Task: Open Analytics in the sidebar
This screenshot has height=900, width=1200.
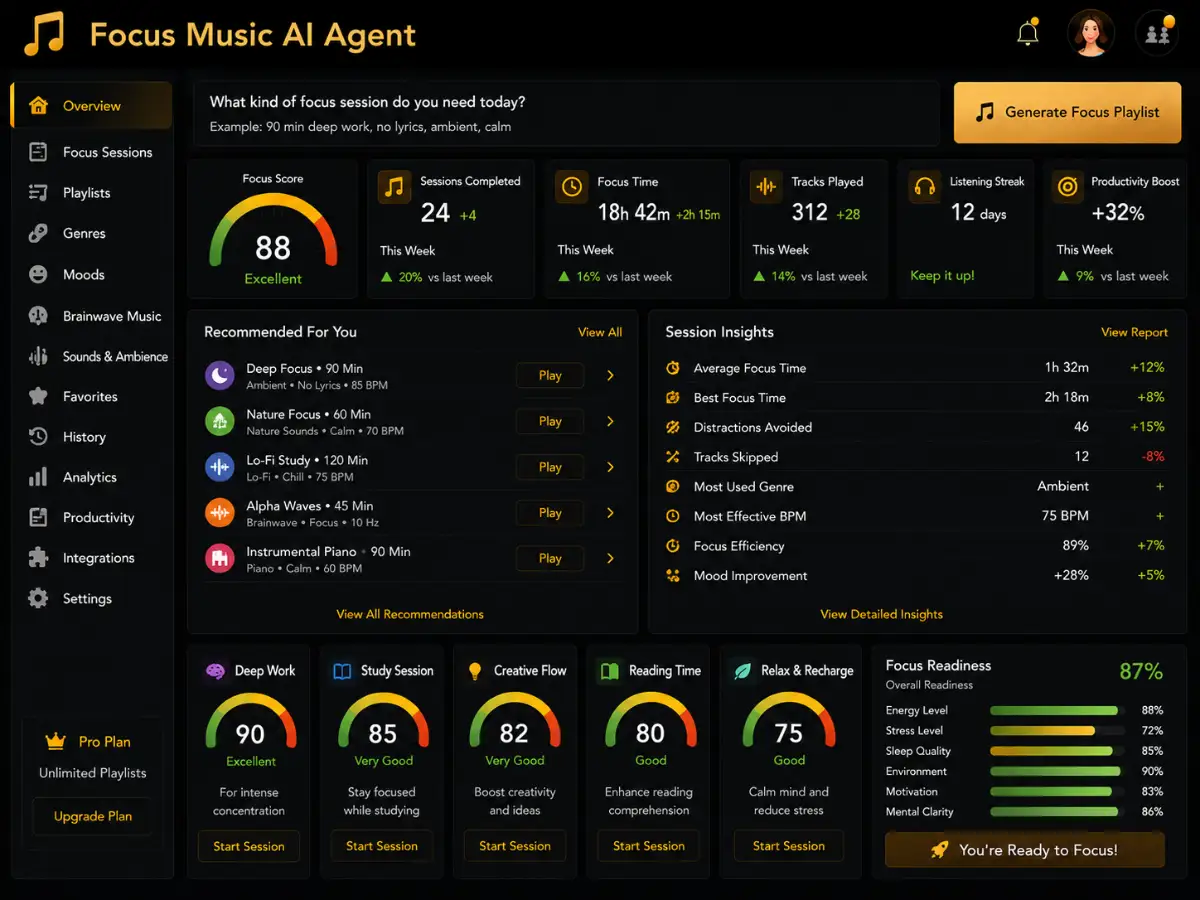Action: point(91,477)
